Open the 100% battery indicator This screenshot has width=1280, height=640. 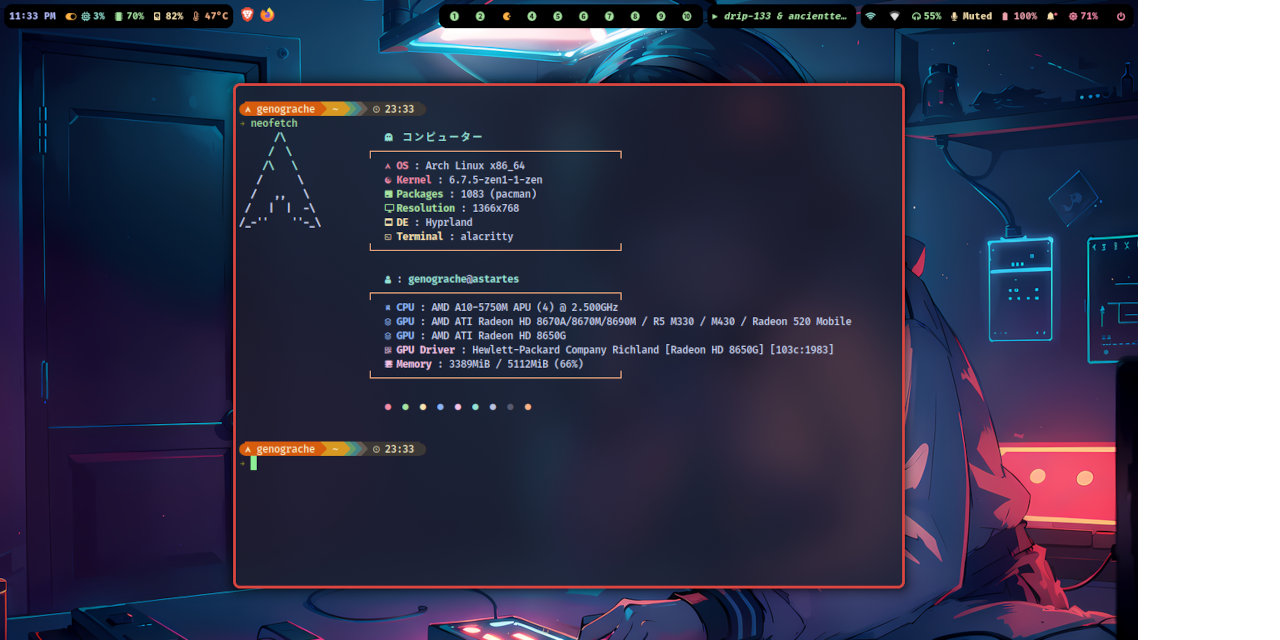[1019, 16]
